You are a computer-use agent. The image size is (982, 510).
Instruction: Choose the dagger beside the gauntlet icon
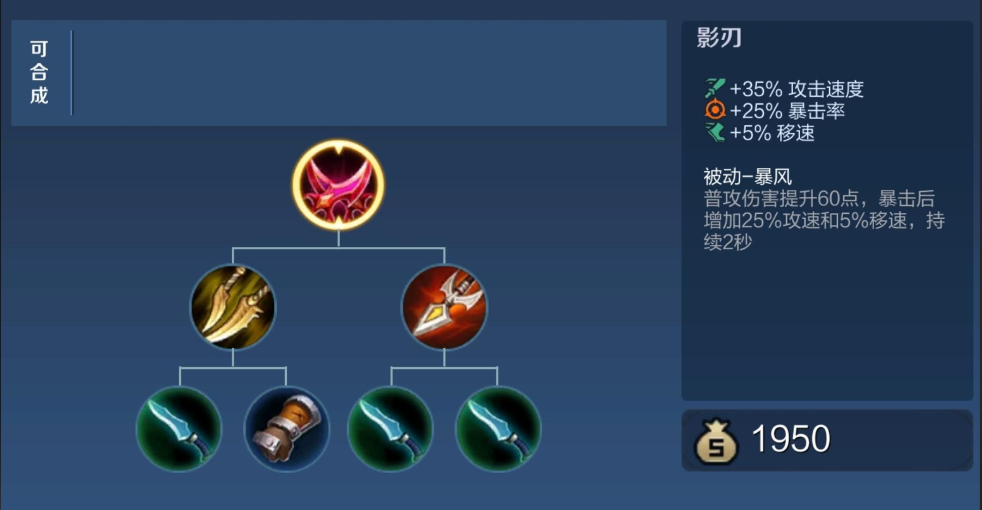179,429
